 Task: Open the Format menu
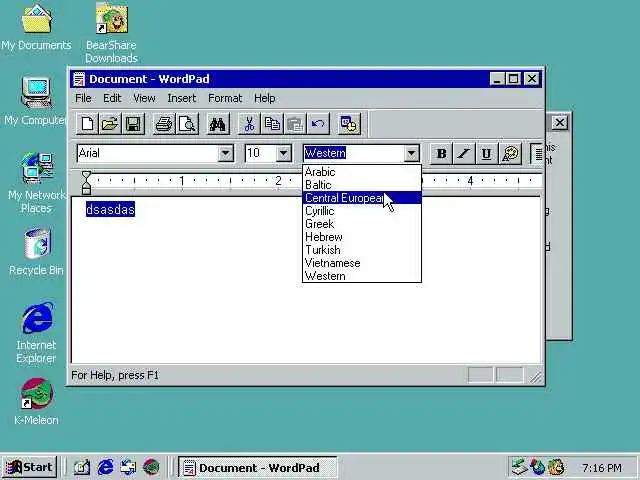tap(225, 98)
